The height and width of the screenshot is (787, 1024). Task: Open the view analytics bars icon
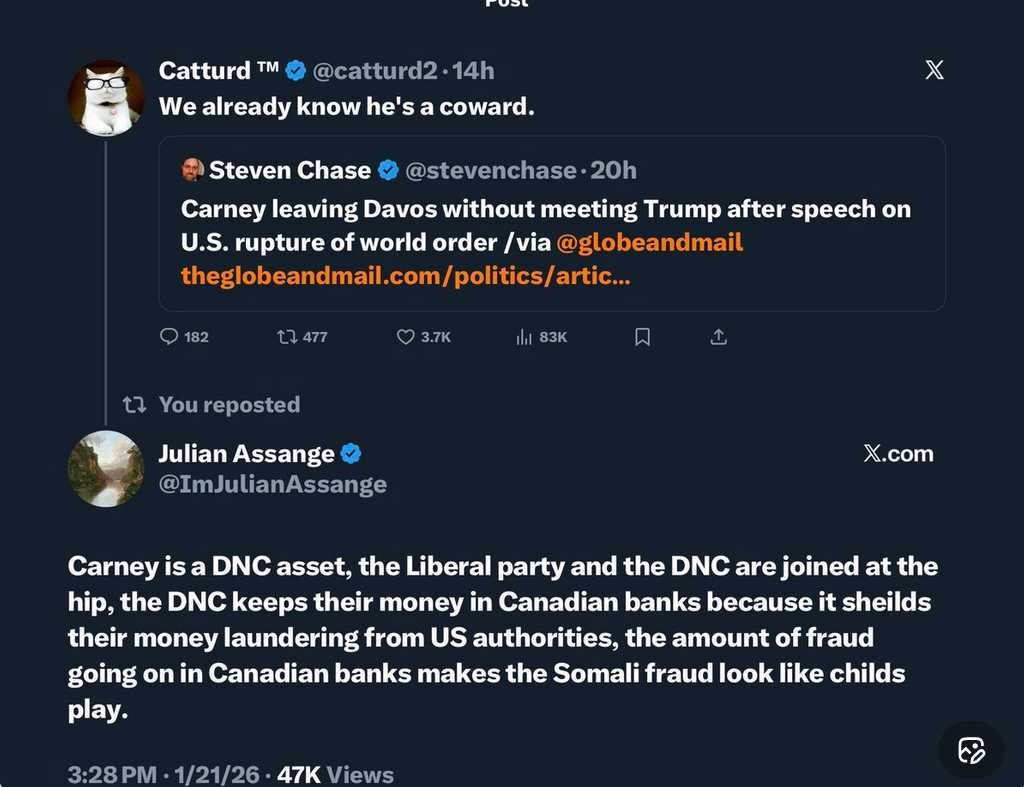click(x=524, y=337)
